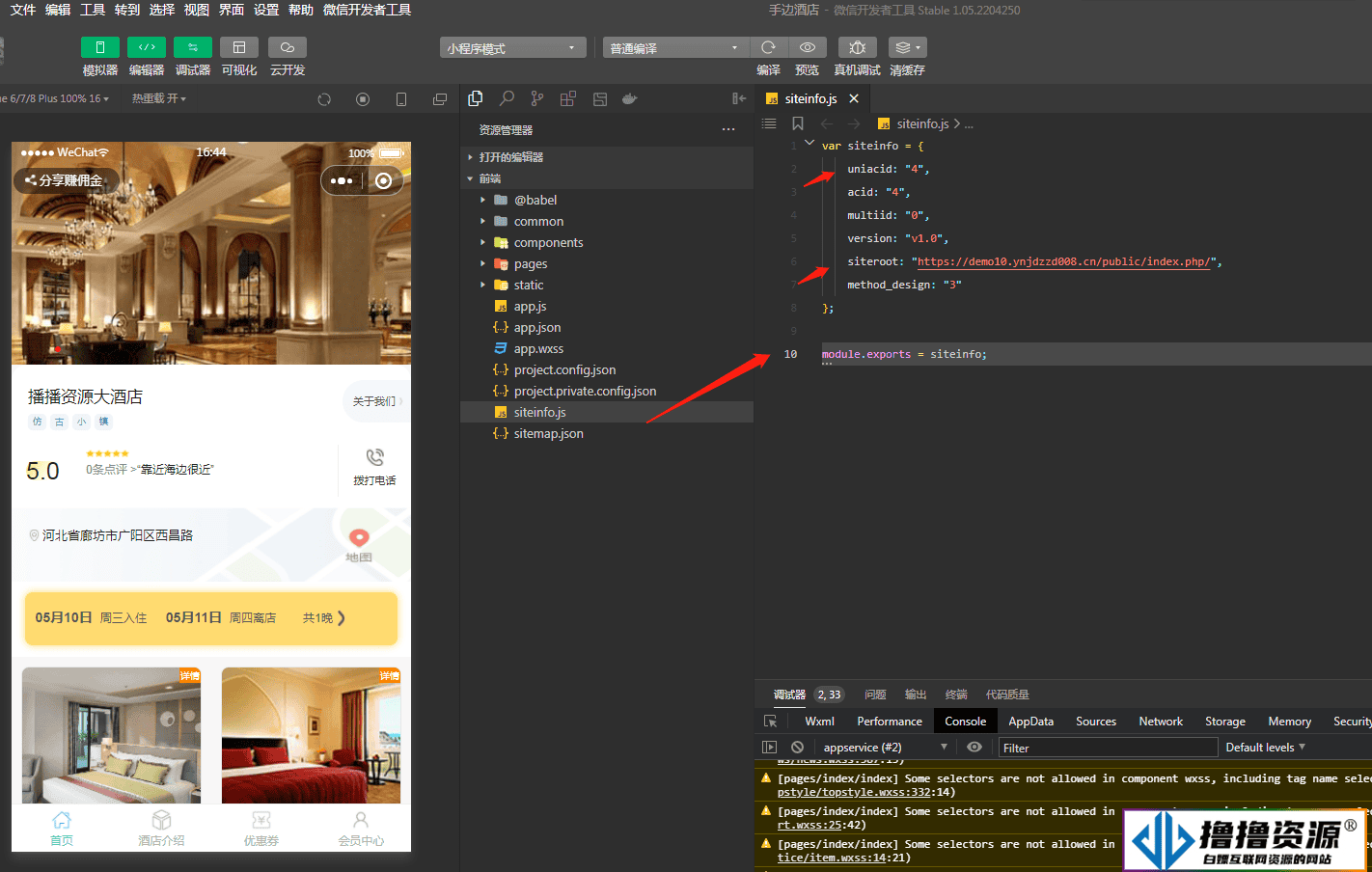The height and width of the screenshot is (872, 1372).
Task: Fold the siteinfo code block chevron
Action: 809,143
